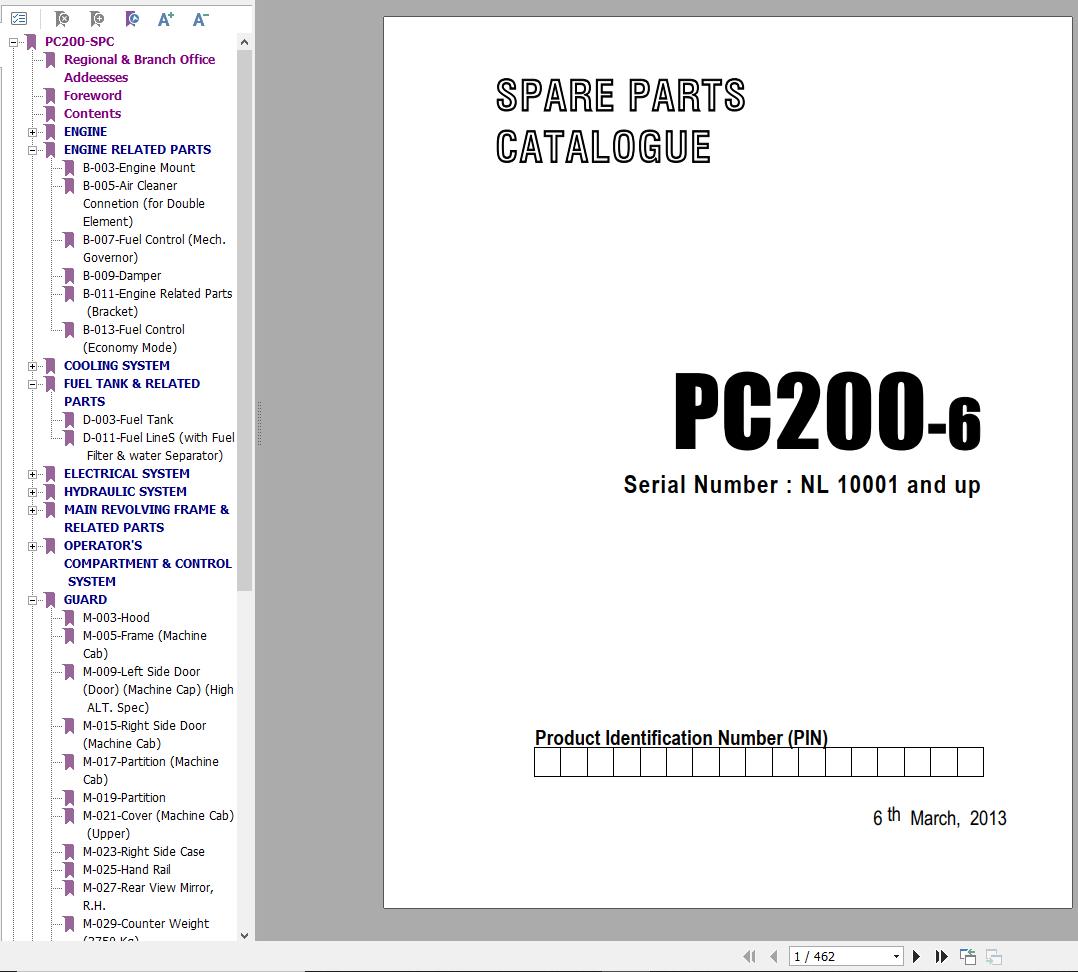Viewport: 1078px width, 972px height.
Task: Open M-005-Frame (Machine Cab) bookmark
Action: (144, 644)
